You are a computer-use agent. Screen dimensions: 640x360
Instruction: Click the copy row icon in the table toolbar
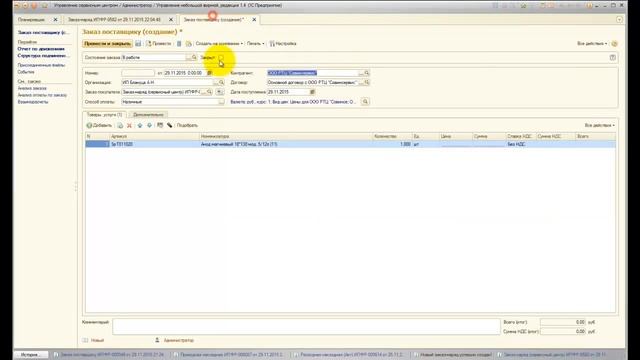pos(120,125)
